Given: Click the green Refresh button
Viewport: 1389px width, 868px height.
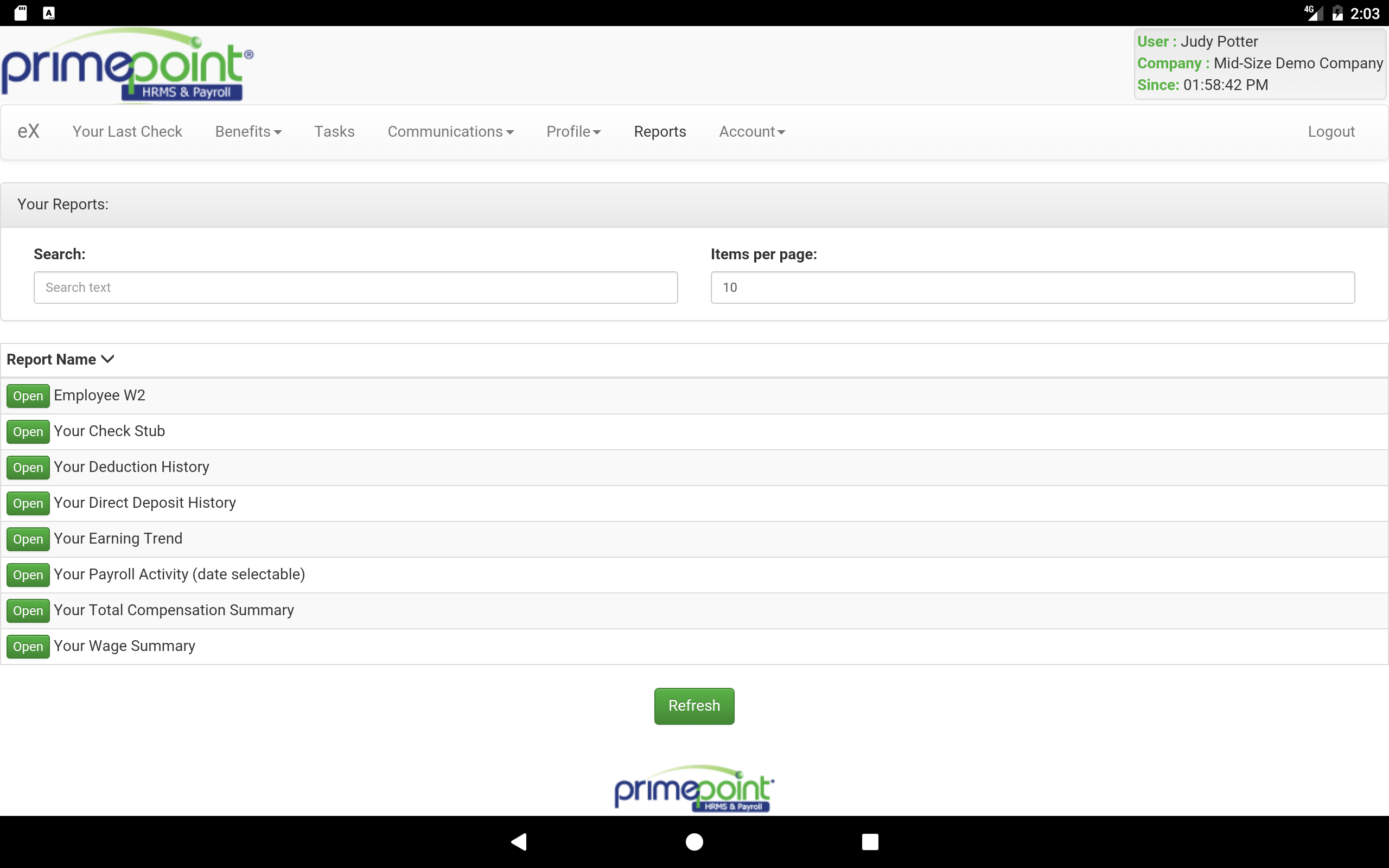Looking at the screenshot, I should (x=694, y=706).
